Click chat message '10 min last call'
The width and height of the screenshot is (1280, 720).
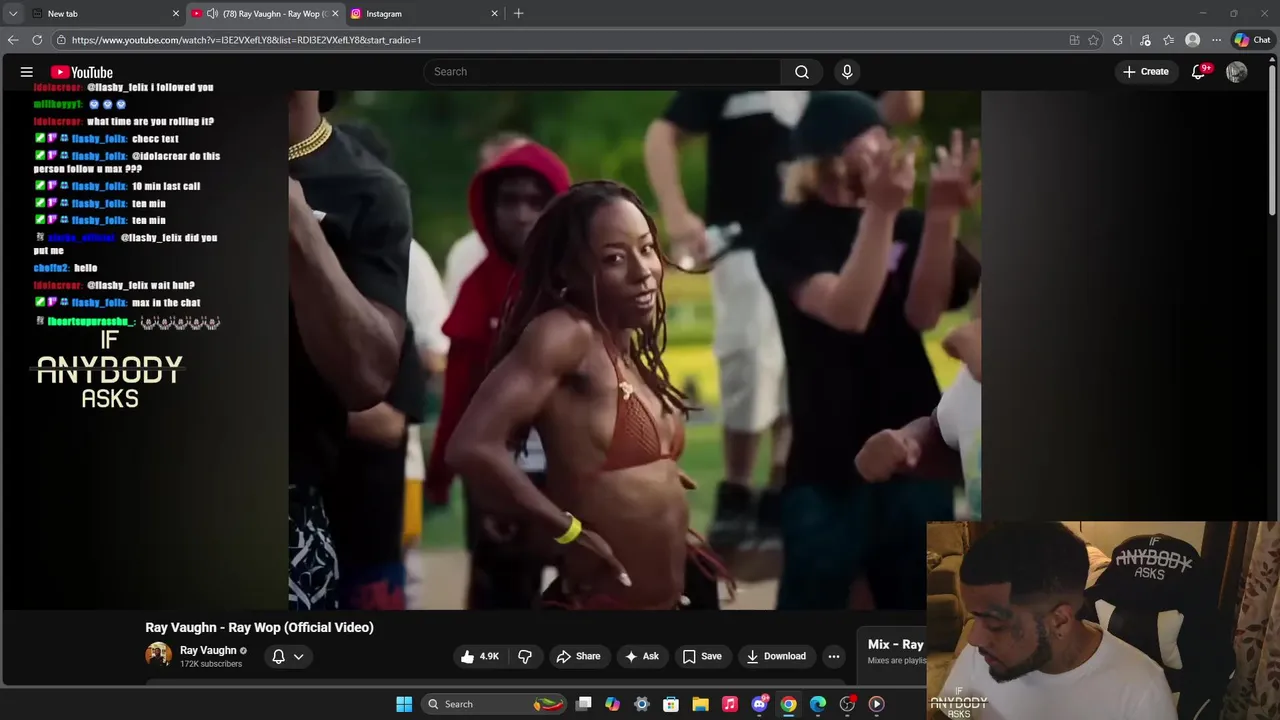tap(166, 186)
